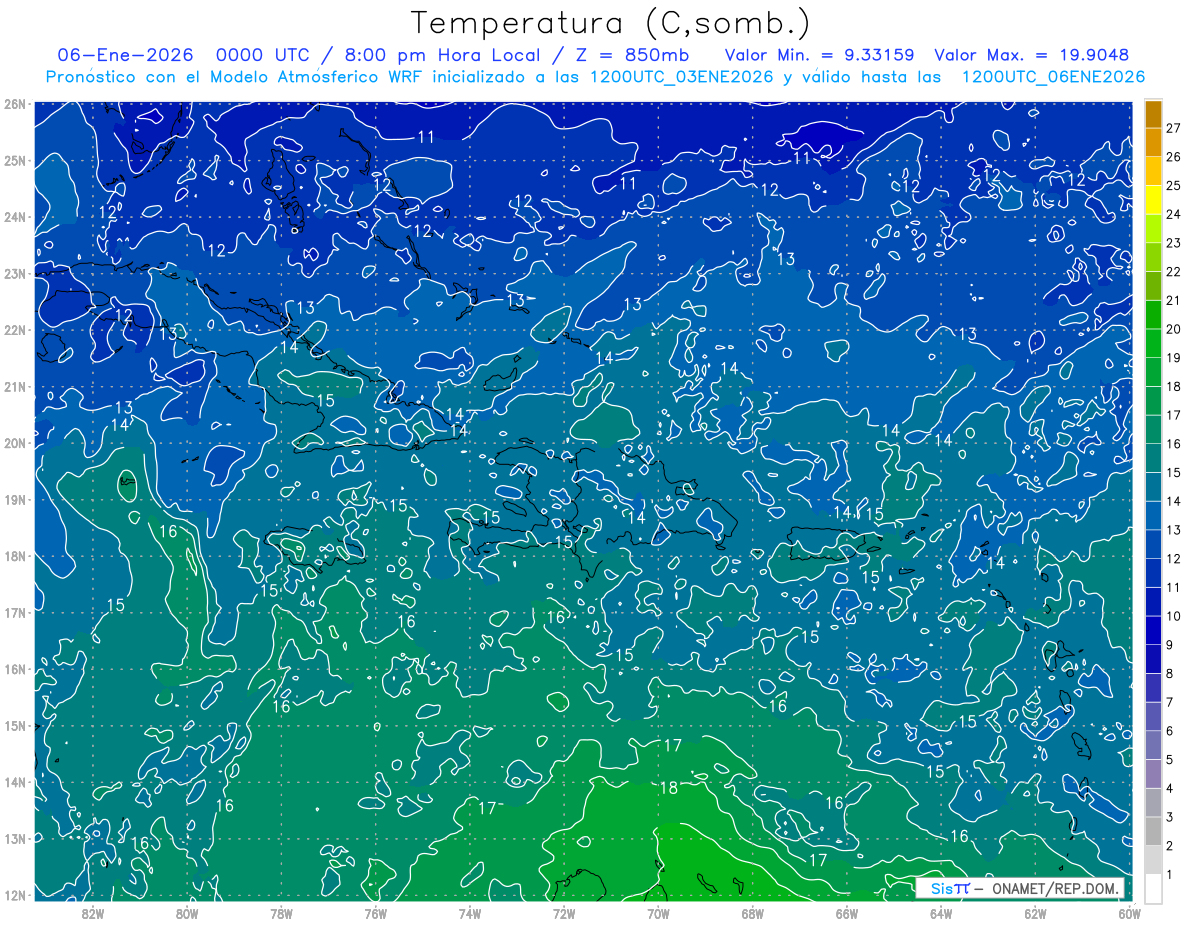This screenshot has width=1200, height=927.
Task: Click the 19N latitude axis label
Action: coord(15,499)
